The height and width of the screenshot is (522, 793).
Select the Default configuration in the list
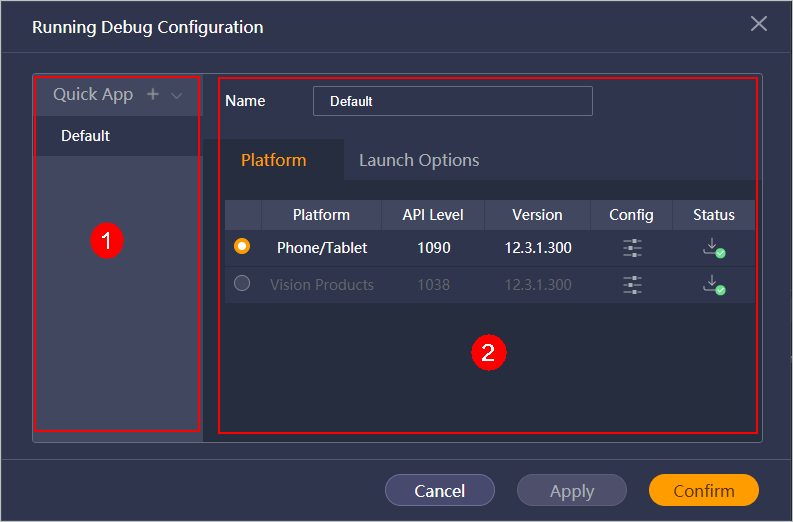(x=117, y=136)
